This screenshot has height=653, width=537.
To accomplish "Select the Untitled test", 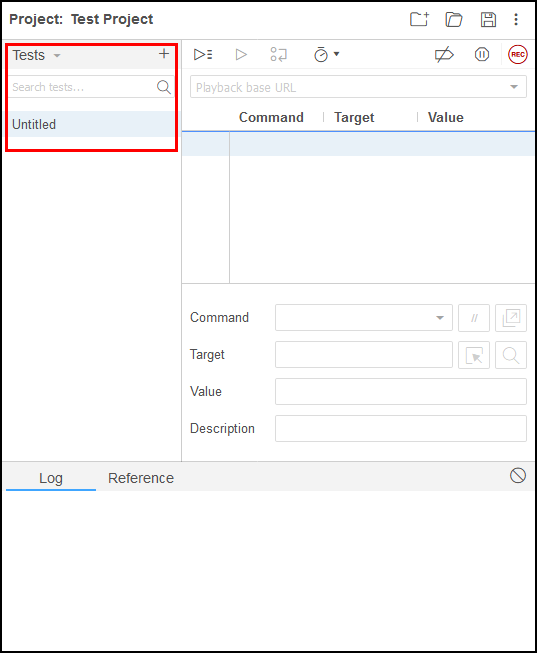I will [x=92, y=124].
